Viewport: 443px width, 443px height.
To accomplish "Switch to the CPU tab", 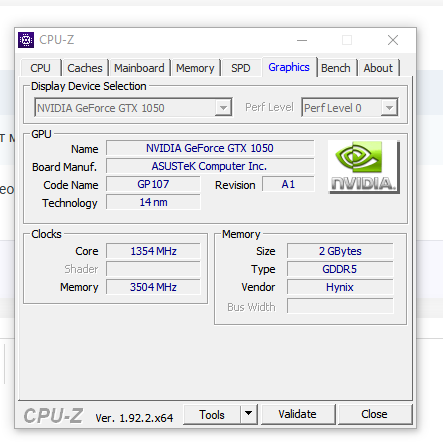I will tap(41, 68).
